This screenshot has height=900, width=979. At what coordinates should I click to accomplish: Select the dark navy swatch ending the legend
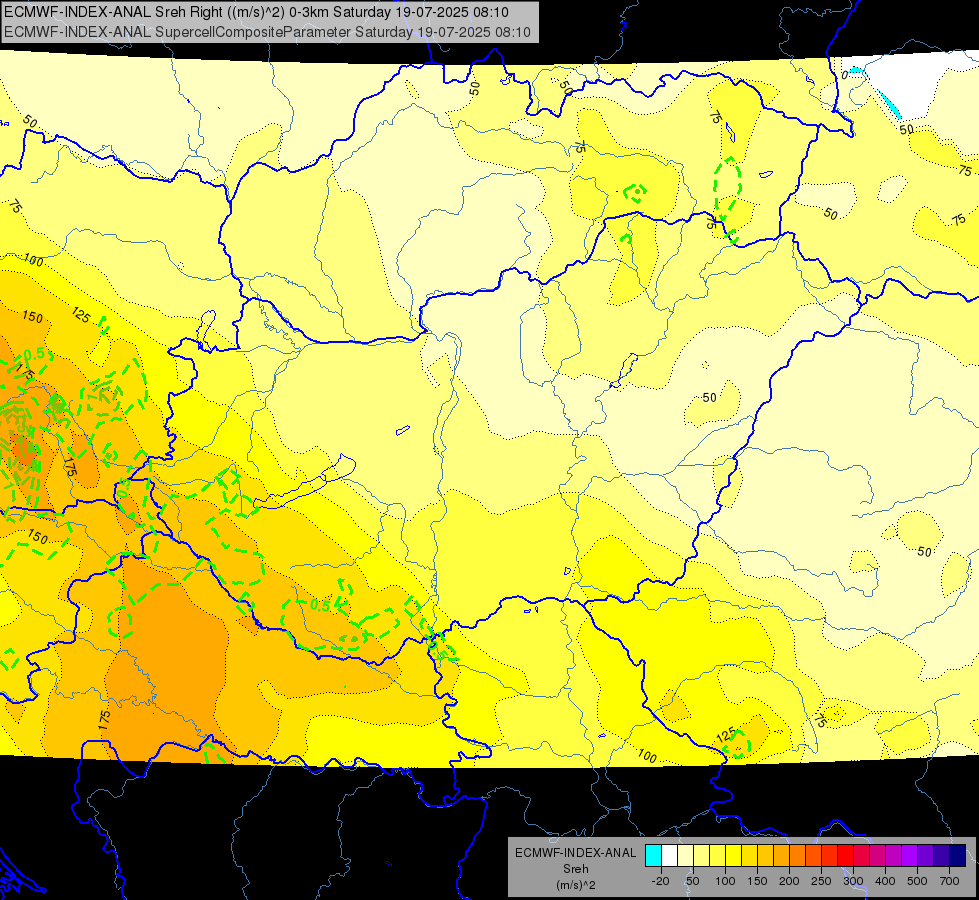point(958,856)
